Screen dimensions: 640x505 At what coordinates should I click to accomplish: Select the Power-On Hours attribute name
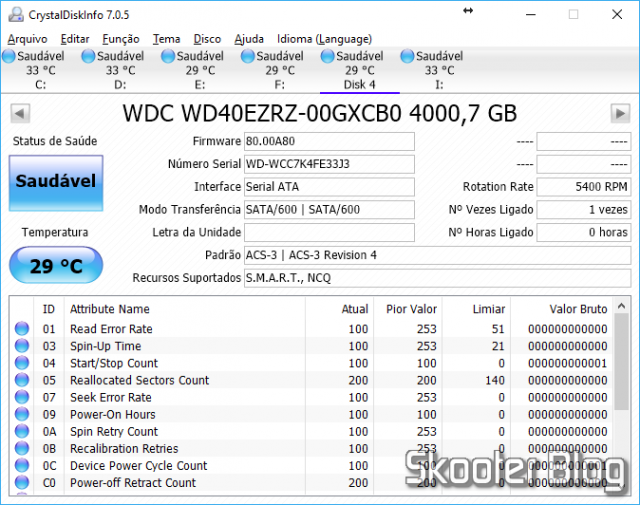click(x=113, y=415)
